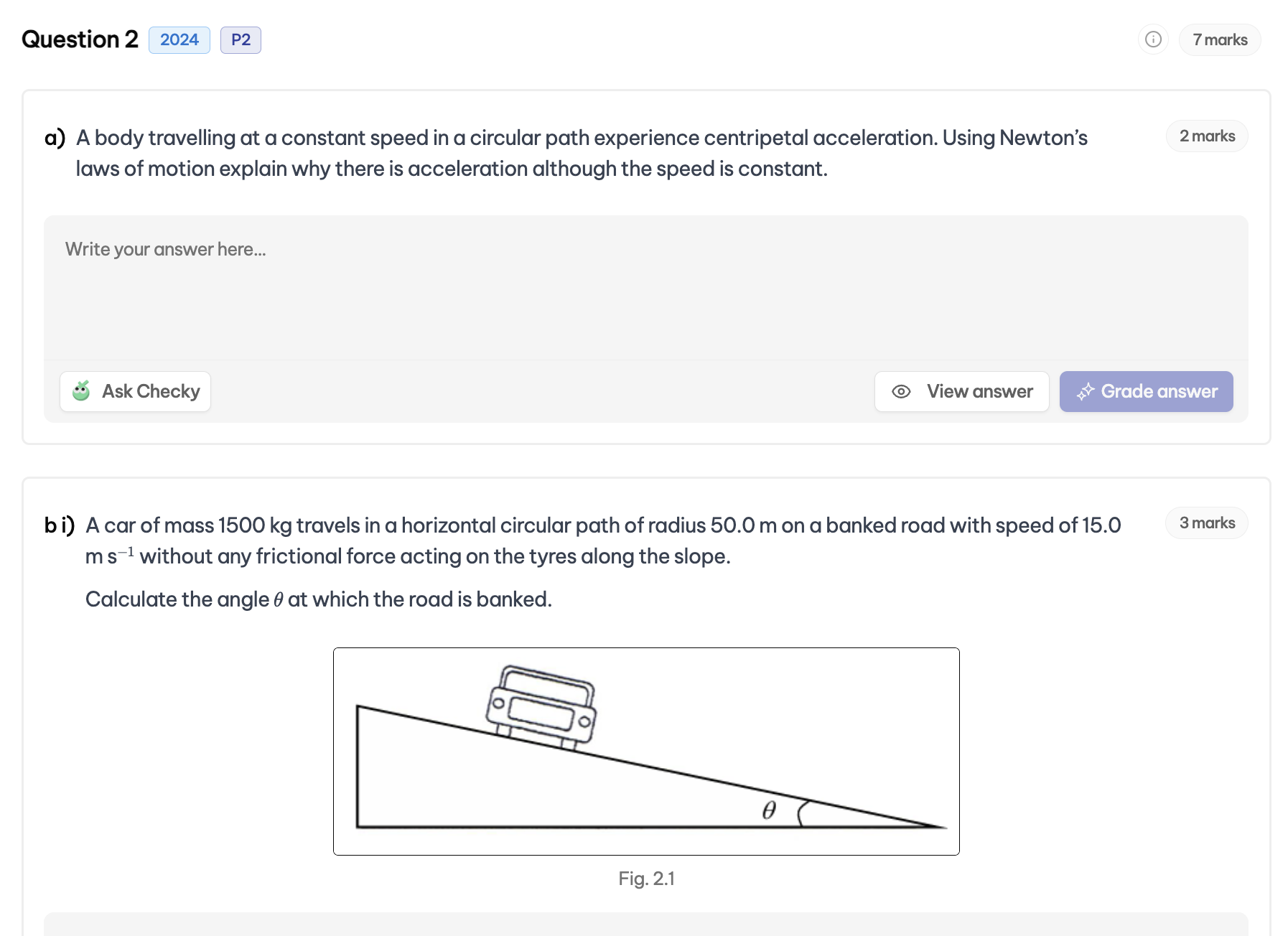Click the 7 marks total badge
The height and width of the screenshot is (936, 1288).
pos(1219,39)
